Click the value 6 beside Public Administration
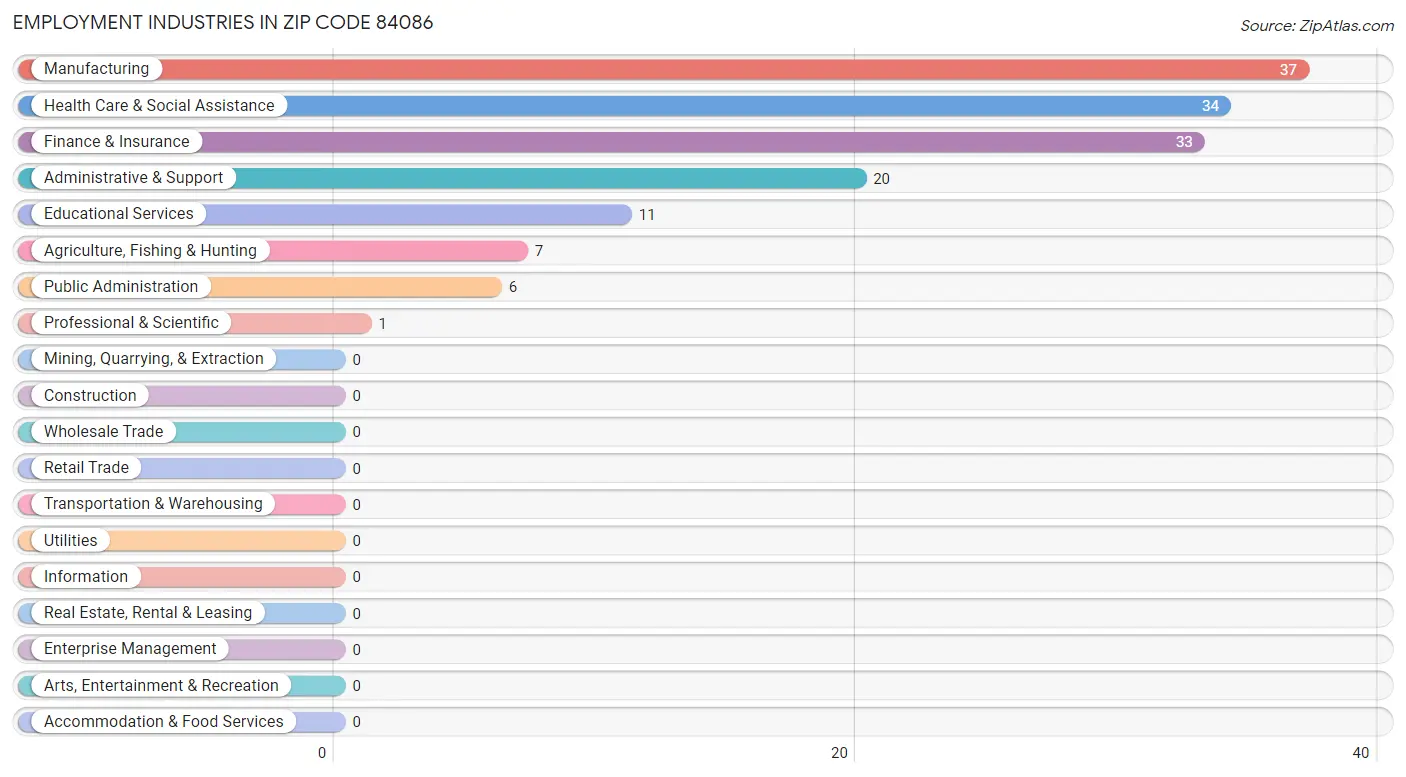 513,287
